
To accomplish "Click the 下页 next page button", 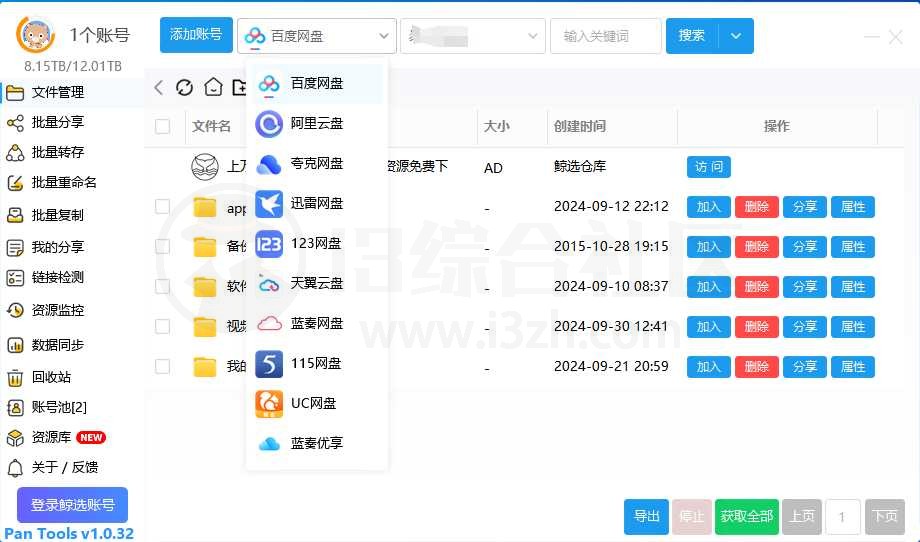I will tap(885, 516).
